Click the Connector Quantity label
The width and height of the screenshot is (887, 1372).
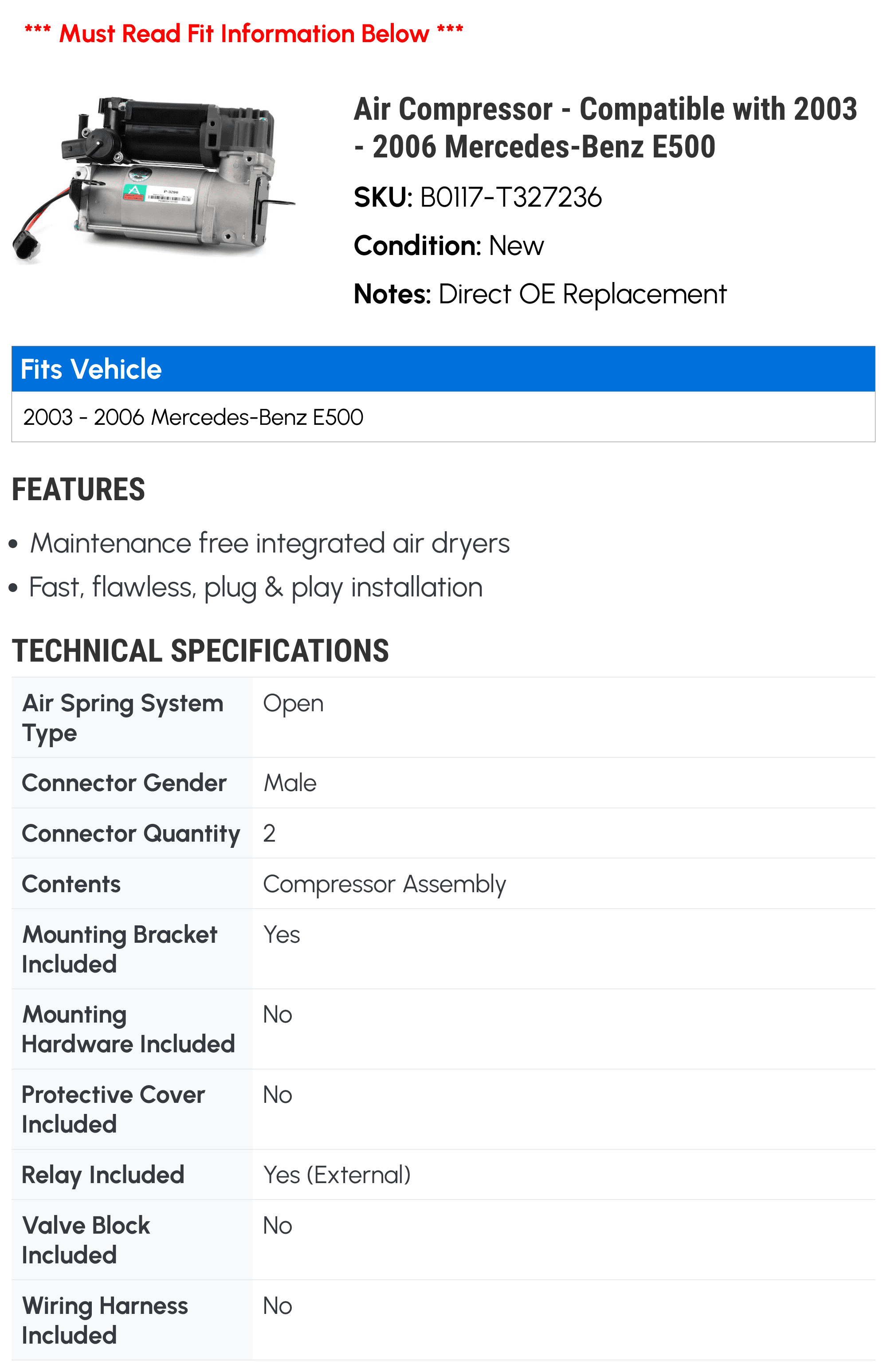pos(131,834)
